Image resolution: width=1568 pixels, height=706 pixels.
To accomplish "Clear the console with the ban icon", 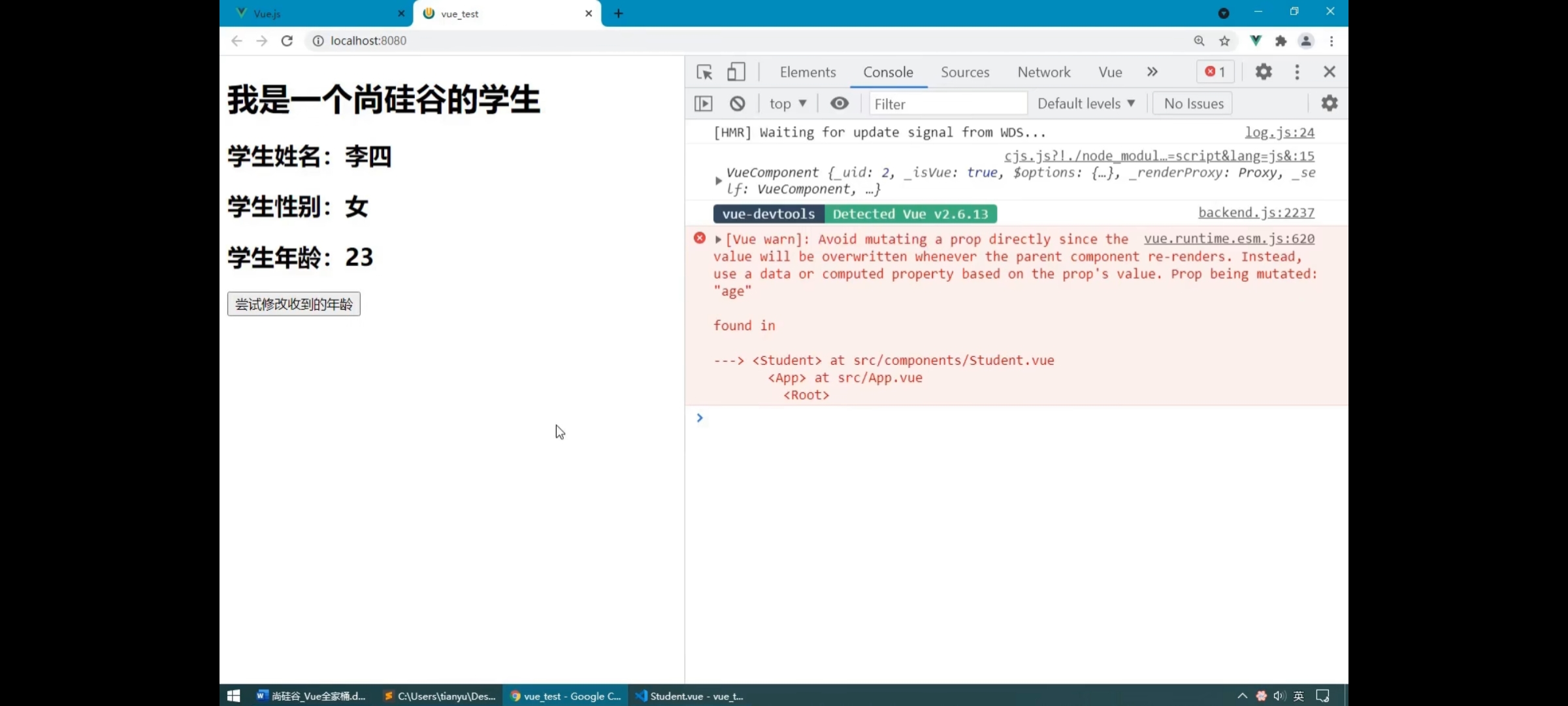I will pos(738,103).
